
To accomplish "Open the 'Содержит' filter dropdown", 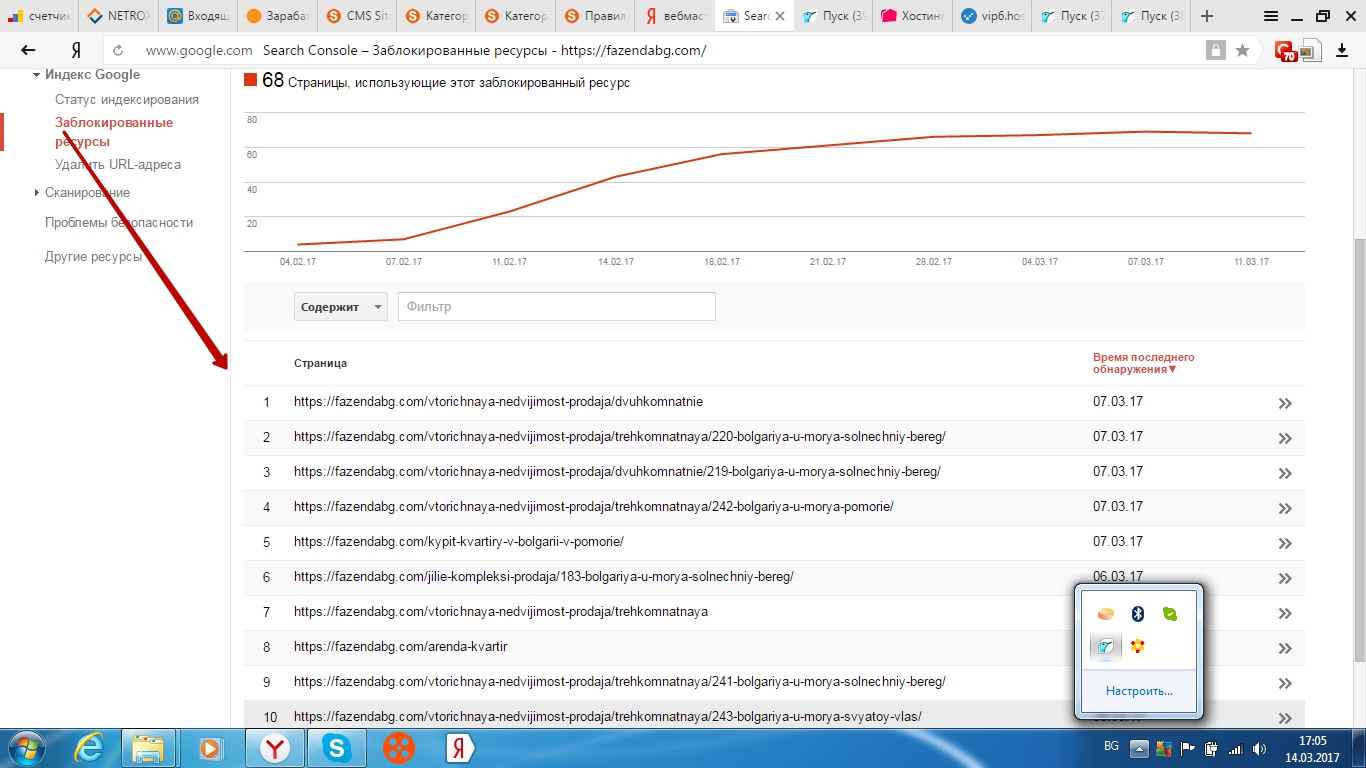I will (x=341, y=307).
